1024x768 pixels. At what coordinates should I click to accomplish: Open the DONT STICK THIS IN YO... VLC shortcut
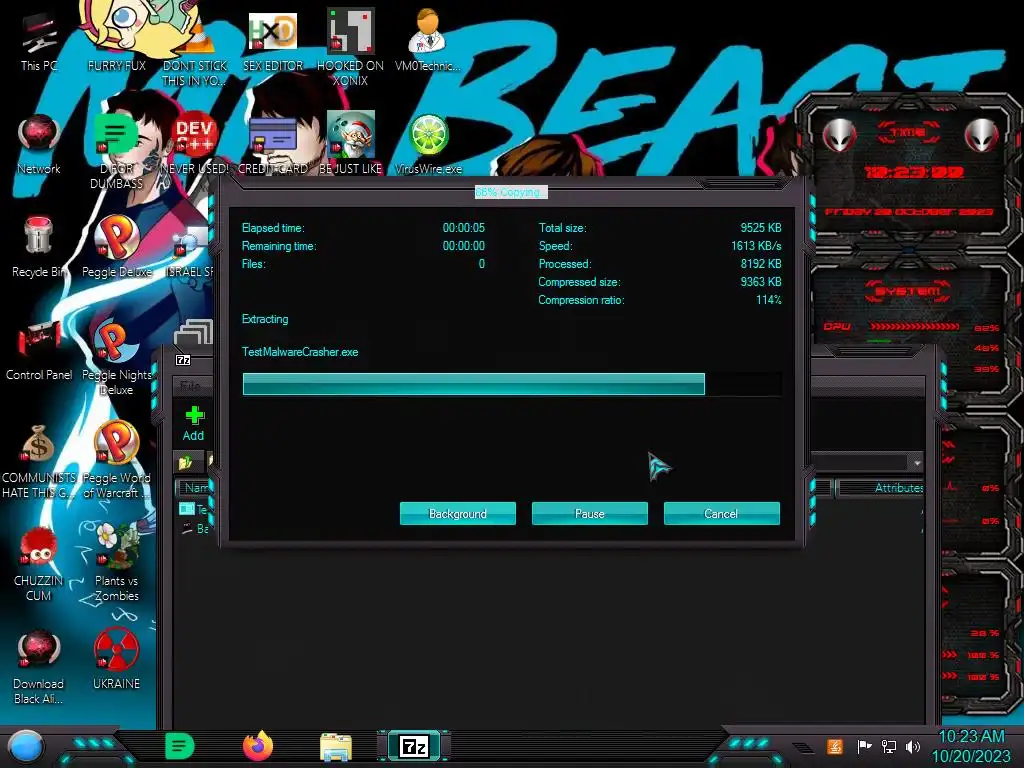195,46
